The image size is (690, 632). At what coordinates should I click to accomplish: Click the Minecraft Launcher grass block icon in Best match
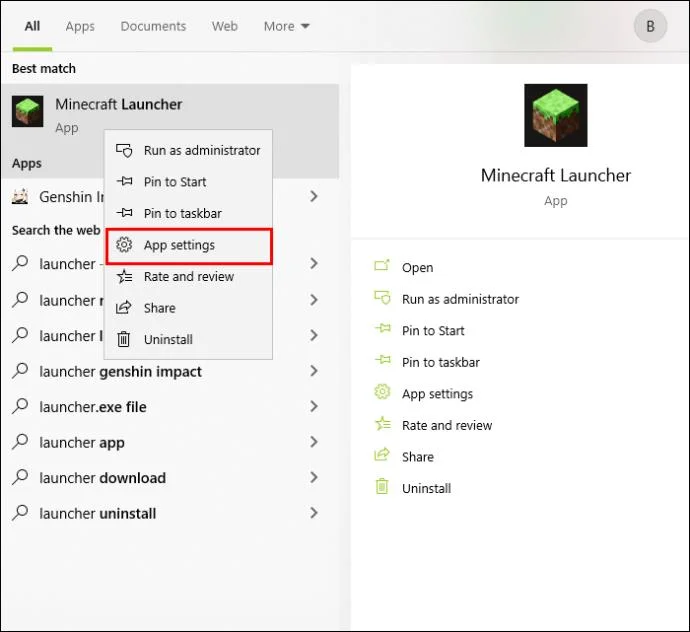tap(27, 111)
